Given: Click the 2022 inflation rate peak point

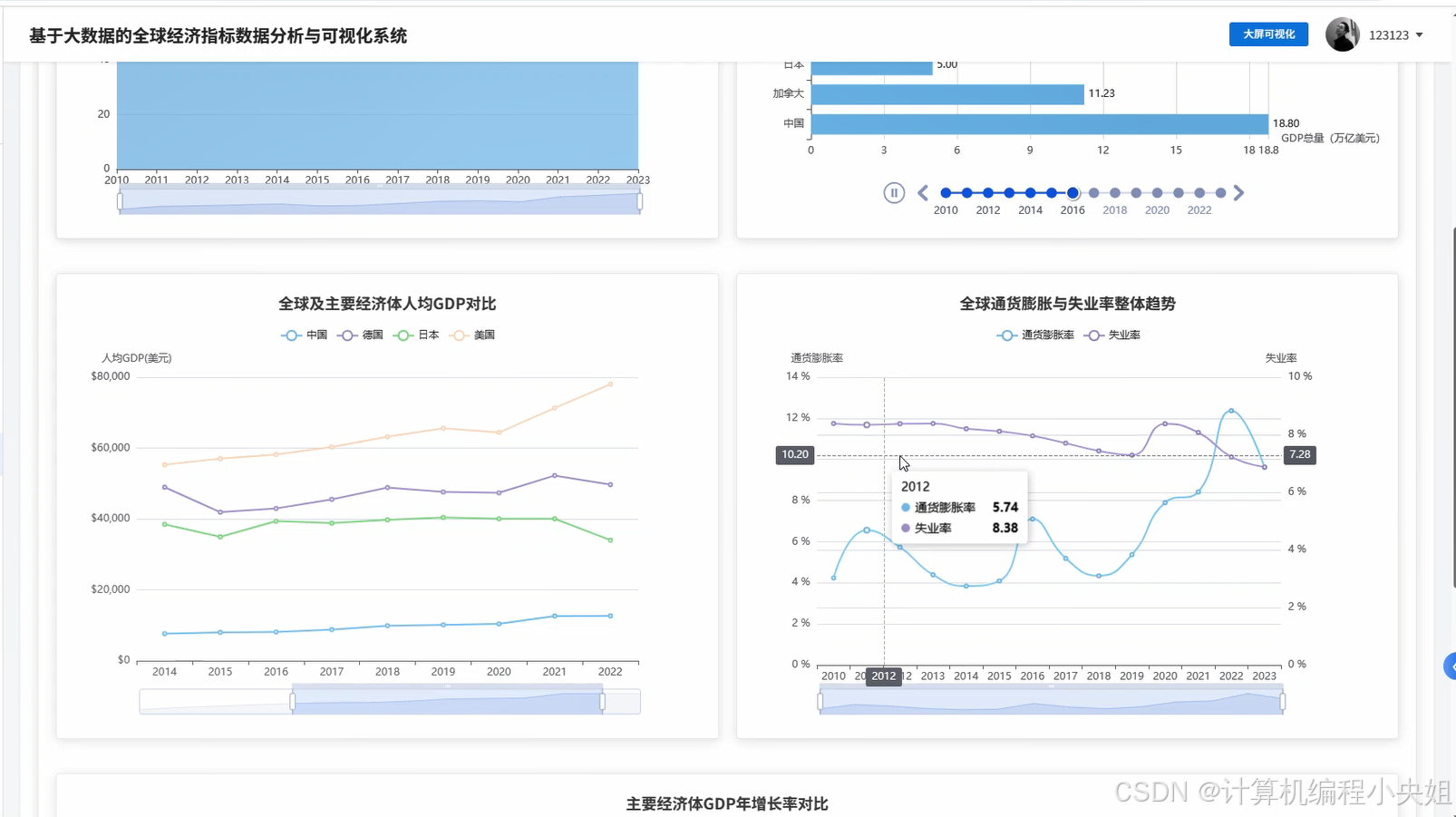Looking at the screenshot, I should coord(1231,411).
